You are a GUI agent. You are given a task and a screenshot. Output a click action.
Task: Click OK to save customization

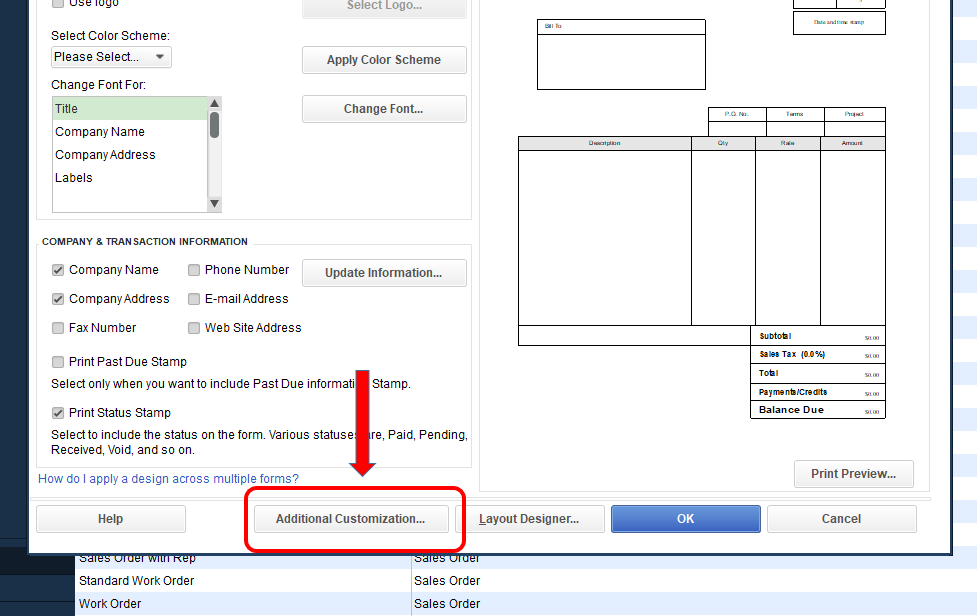point(685,519)
